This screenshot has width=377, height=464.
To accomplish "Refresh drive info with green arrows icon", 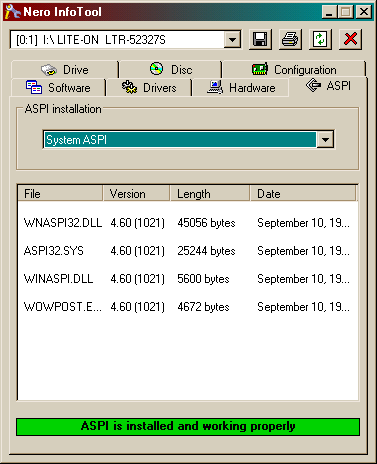I will click(x=320, y=40).
